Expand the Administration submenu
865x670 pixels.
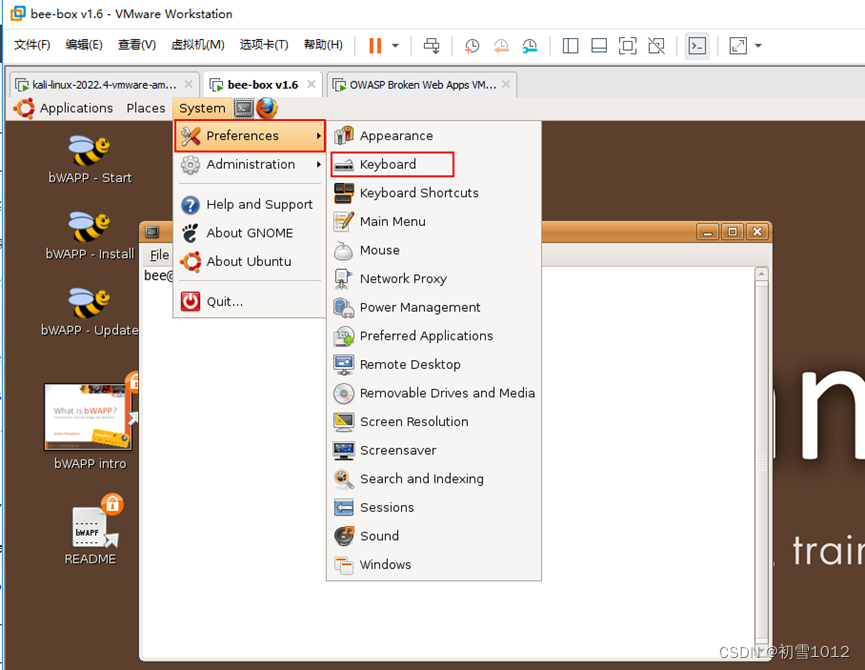(x=250, y=164)
